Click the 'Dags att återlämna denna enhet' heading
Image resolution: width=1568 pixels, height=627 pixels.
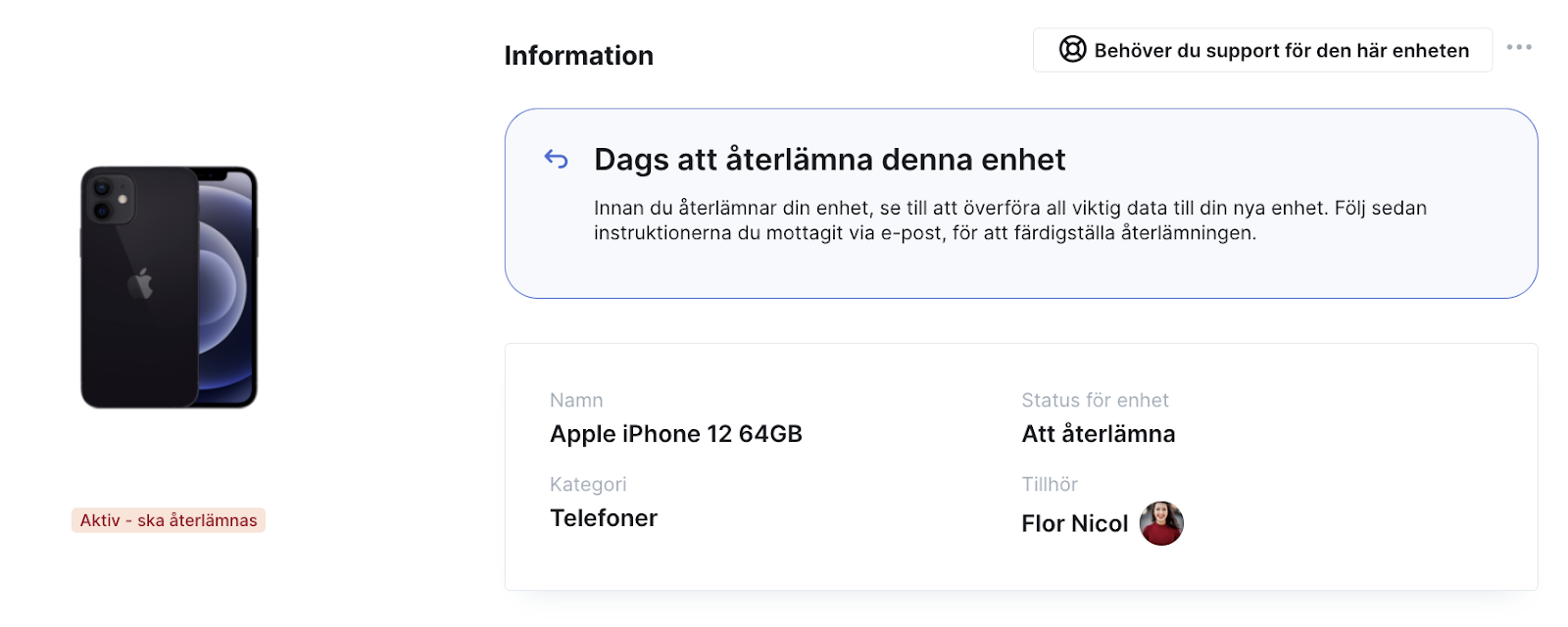(x=830, y=160)
